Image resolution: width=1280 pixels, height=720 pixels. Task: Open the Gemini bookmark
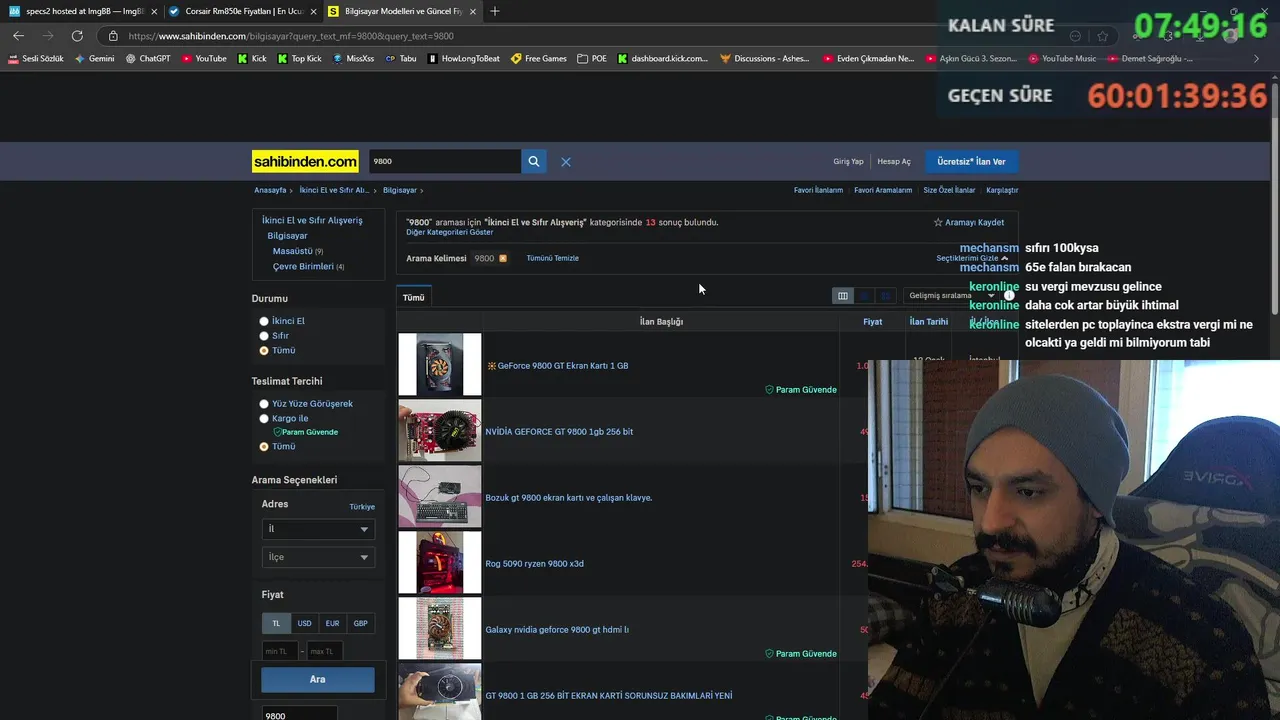point(94,59)
